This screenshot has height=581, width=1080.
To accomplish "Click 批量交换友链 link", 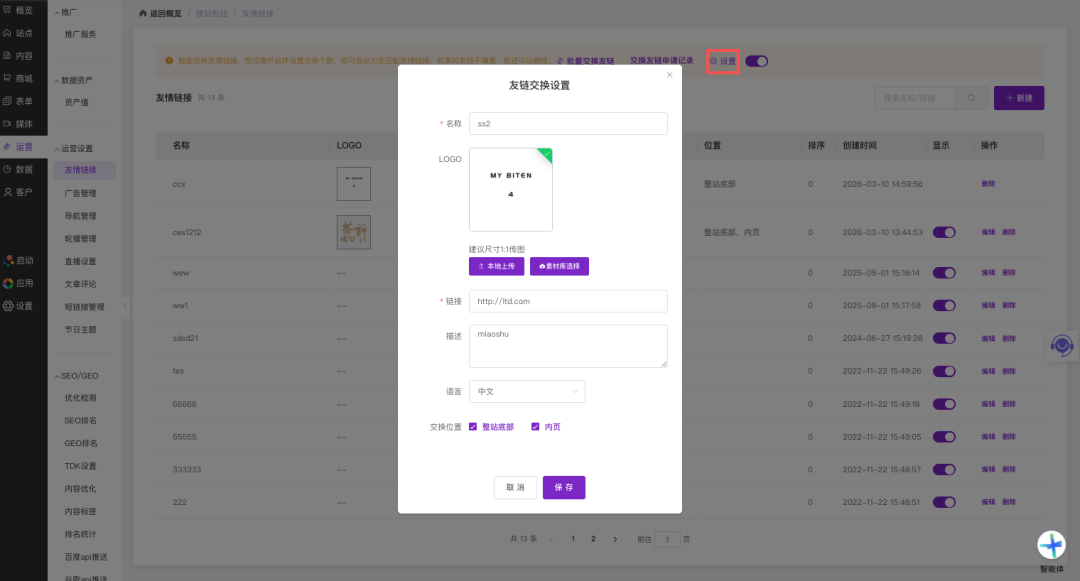I will tap(585, 61).
